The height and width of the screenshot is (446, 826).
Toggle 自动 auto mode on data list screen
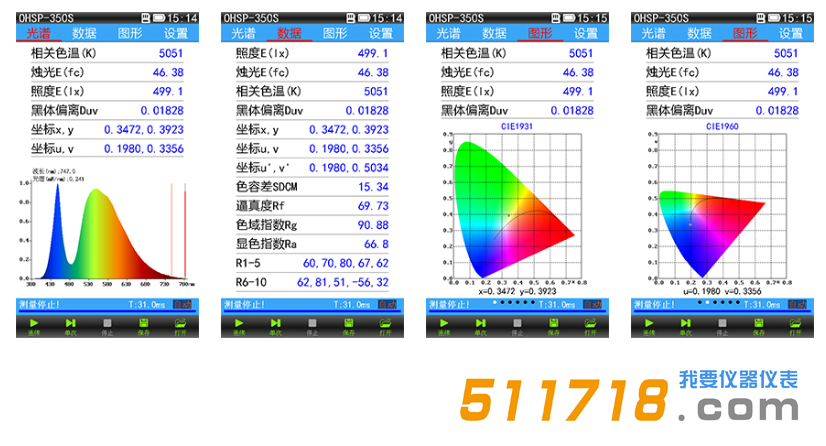389,304
